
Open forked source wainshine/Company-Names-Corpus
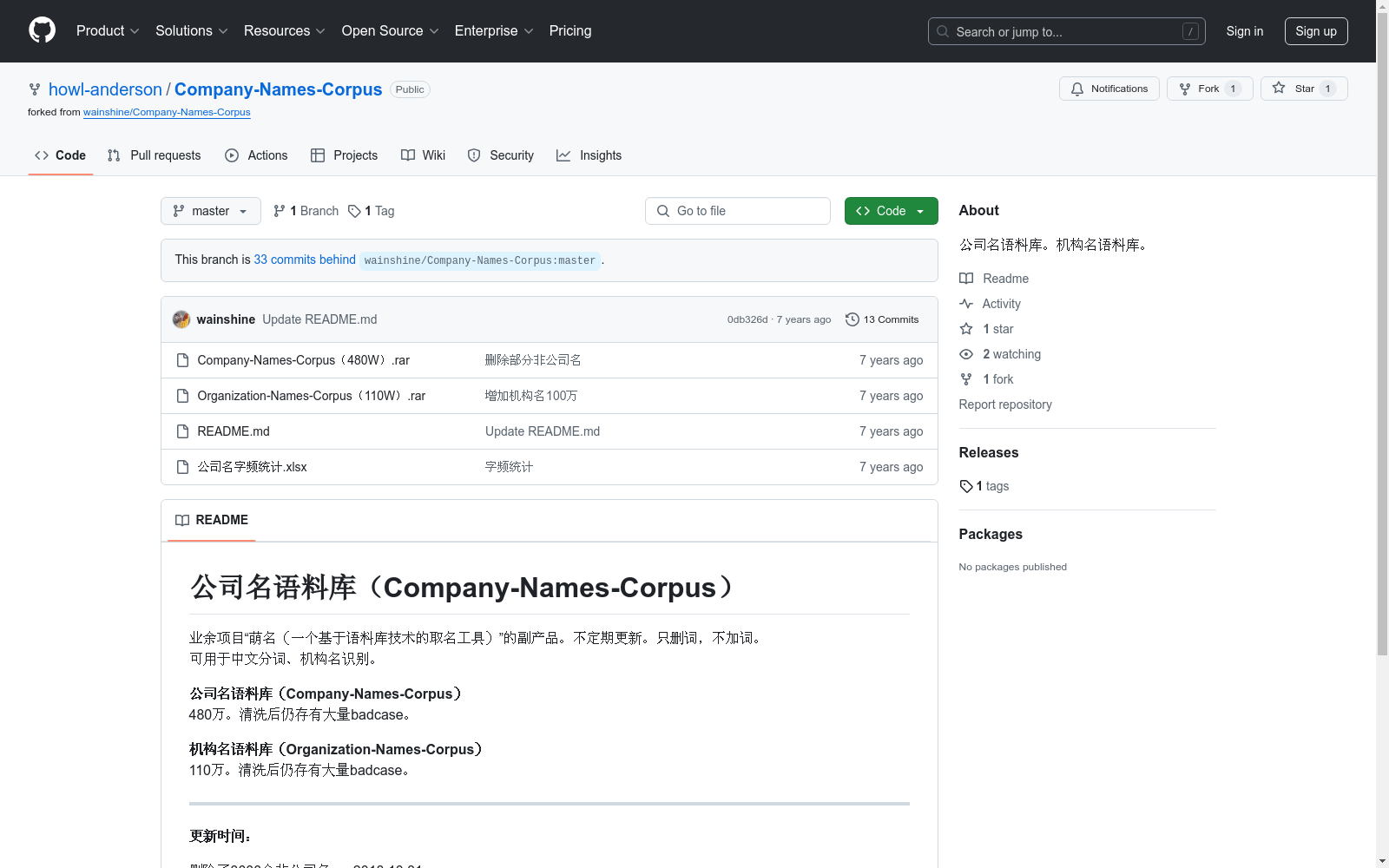[x=167, y=112]
